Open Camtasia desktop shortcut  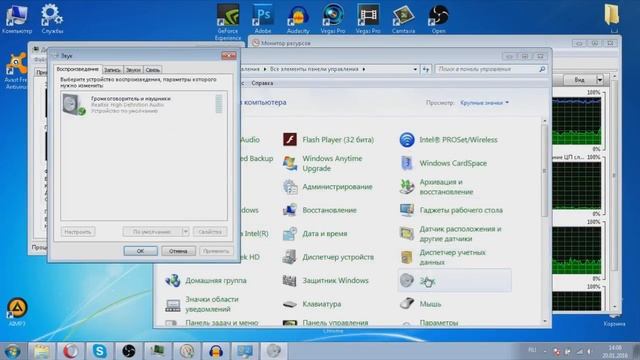coord(403,18)
